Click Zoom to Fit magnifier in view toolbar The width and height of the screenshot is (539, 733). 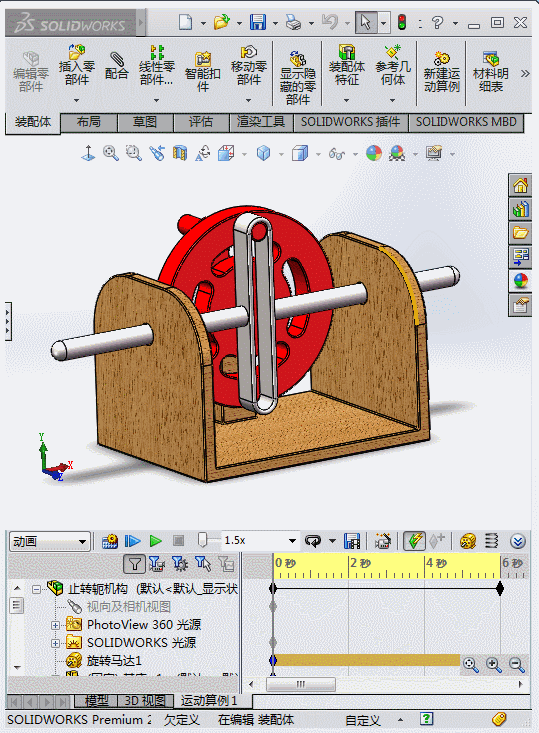(x=111, y=153)
